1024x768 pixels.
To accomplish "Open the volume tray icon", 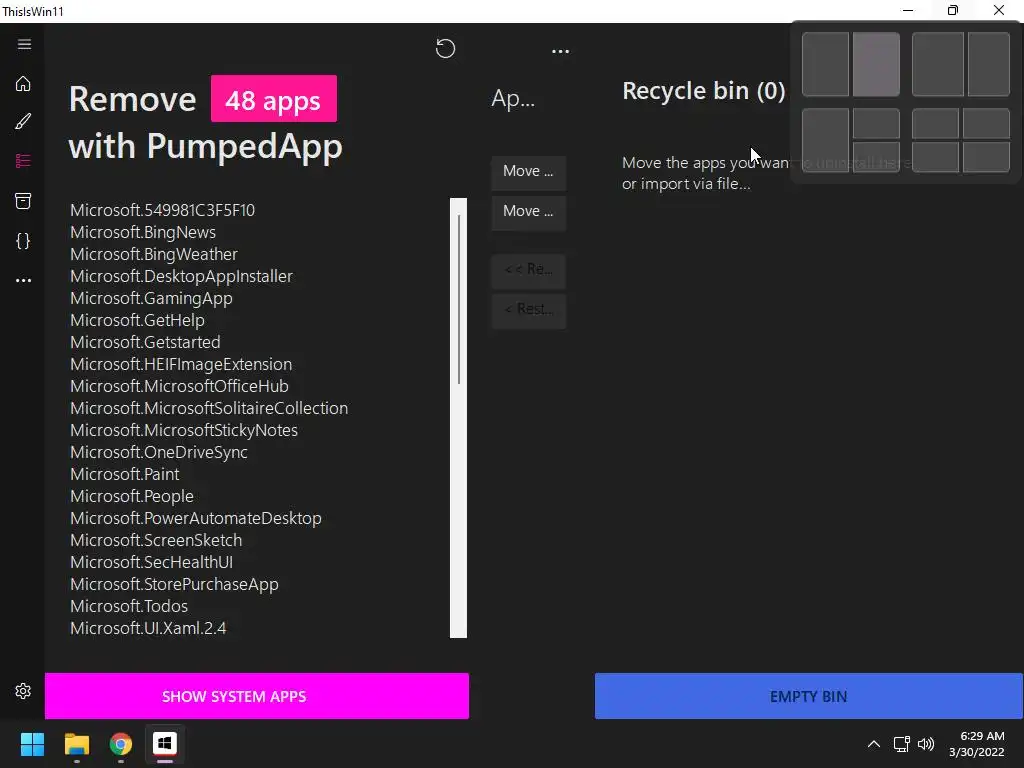I will click(x=926, y=744).
